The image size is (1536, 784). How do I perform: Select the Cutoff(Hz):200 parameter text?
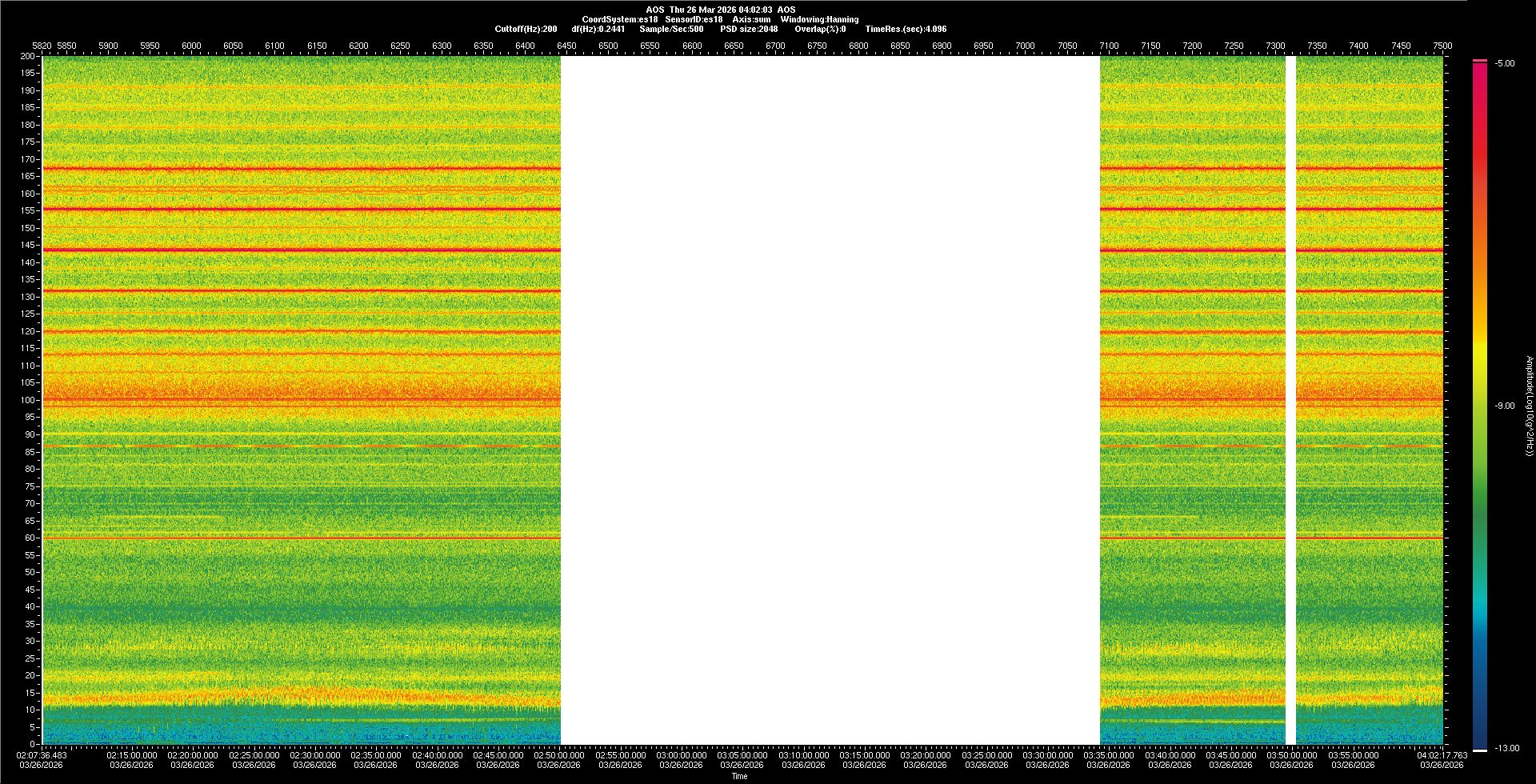click(526, 29)
